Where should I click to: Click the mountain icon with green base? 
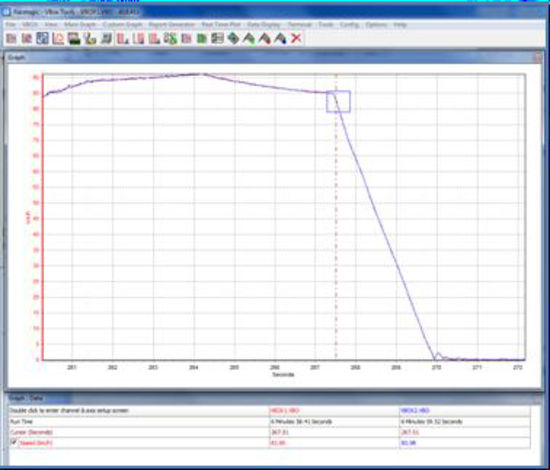tap(249, 38)
